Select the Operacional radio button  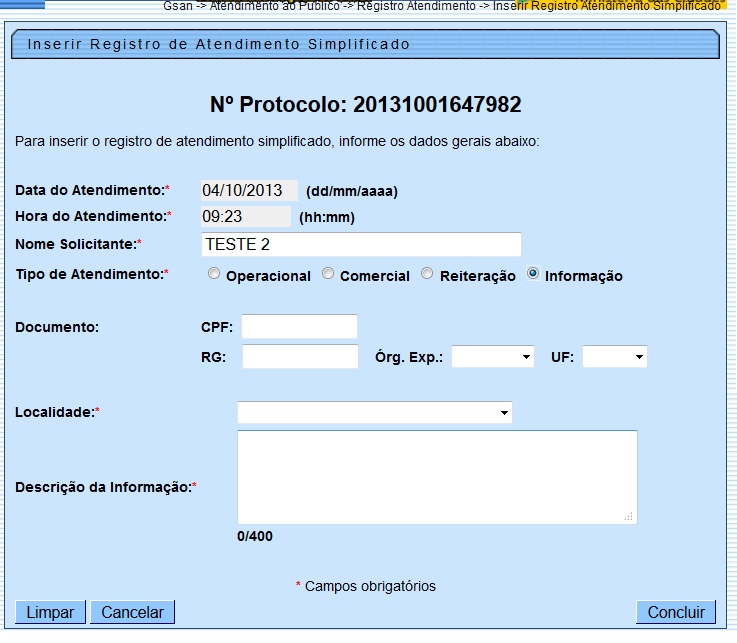pos(213,274)
